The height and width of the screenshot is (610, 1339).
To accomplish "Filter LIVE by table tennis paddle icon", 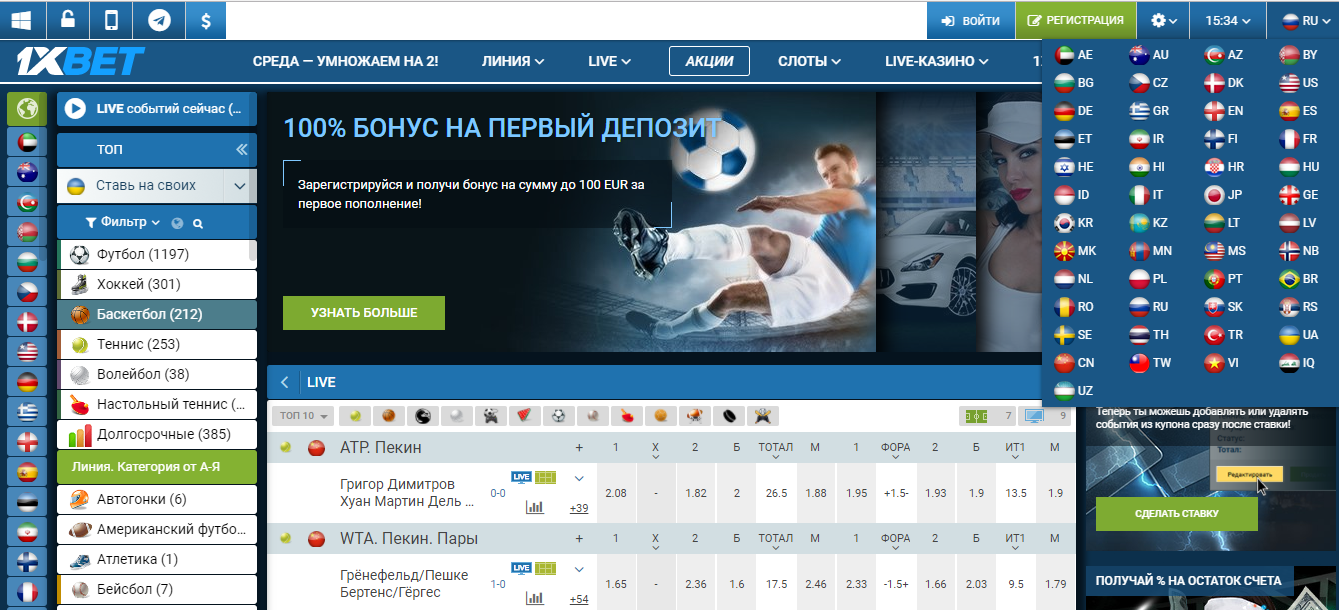I will [627, 415].
